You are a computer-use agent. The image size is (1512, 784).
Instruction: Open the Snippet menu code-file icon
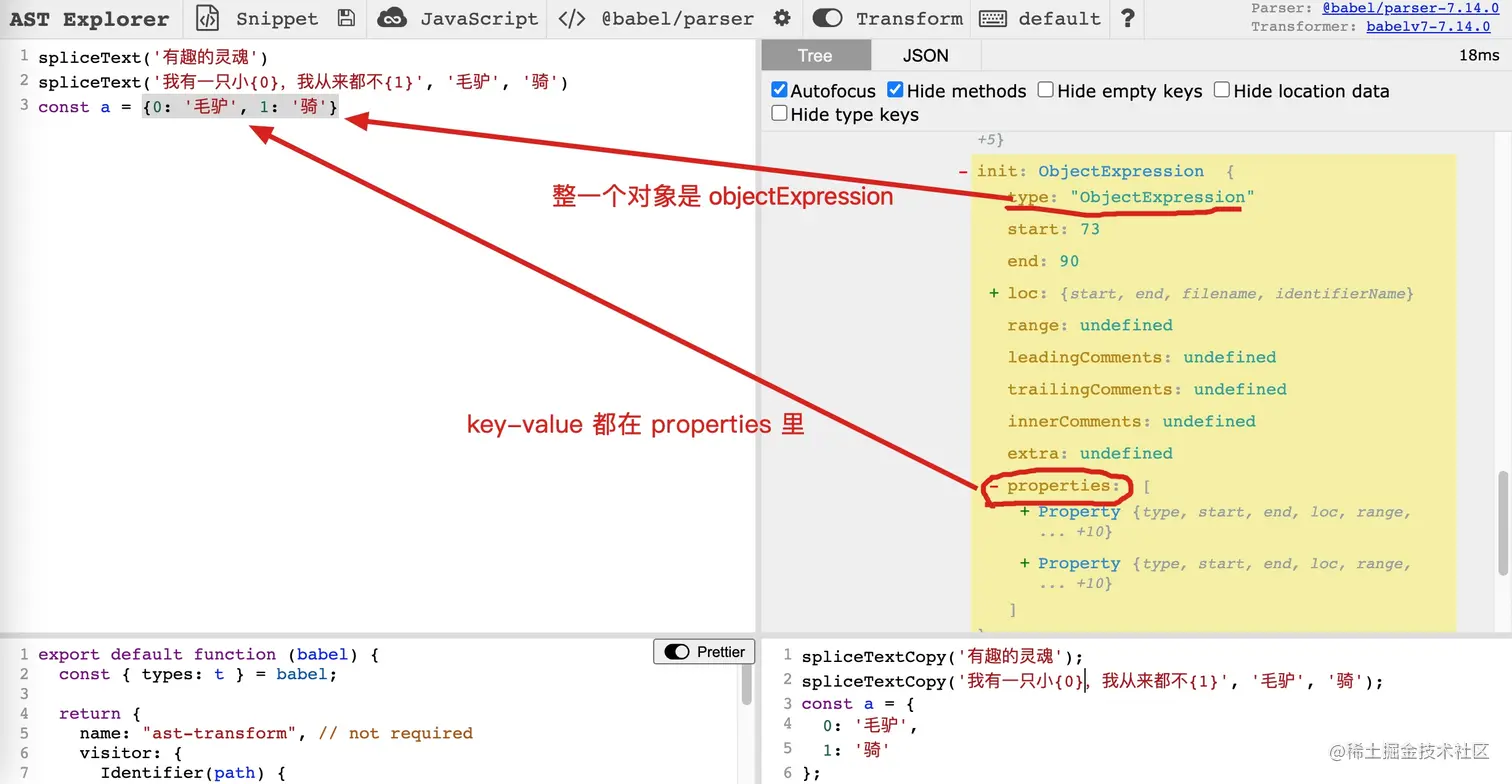pos(207,18)
